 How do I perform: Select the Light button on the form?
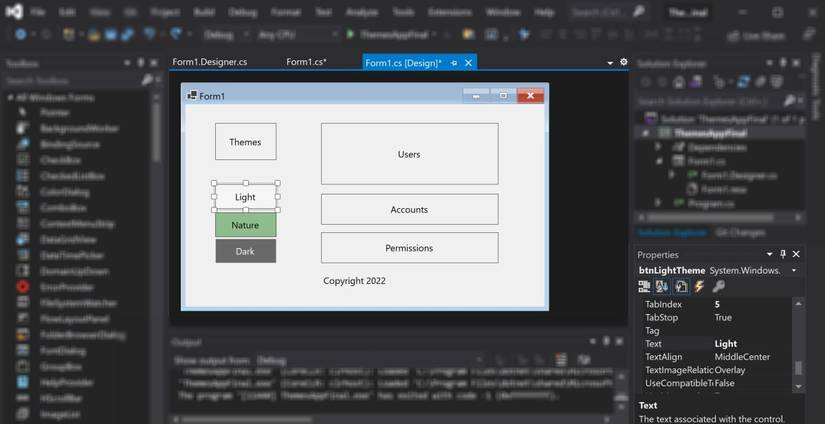click(x=245, y=197)
